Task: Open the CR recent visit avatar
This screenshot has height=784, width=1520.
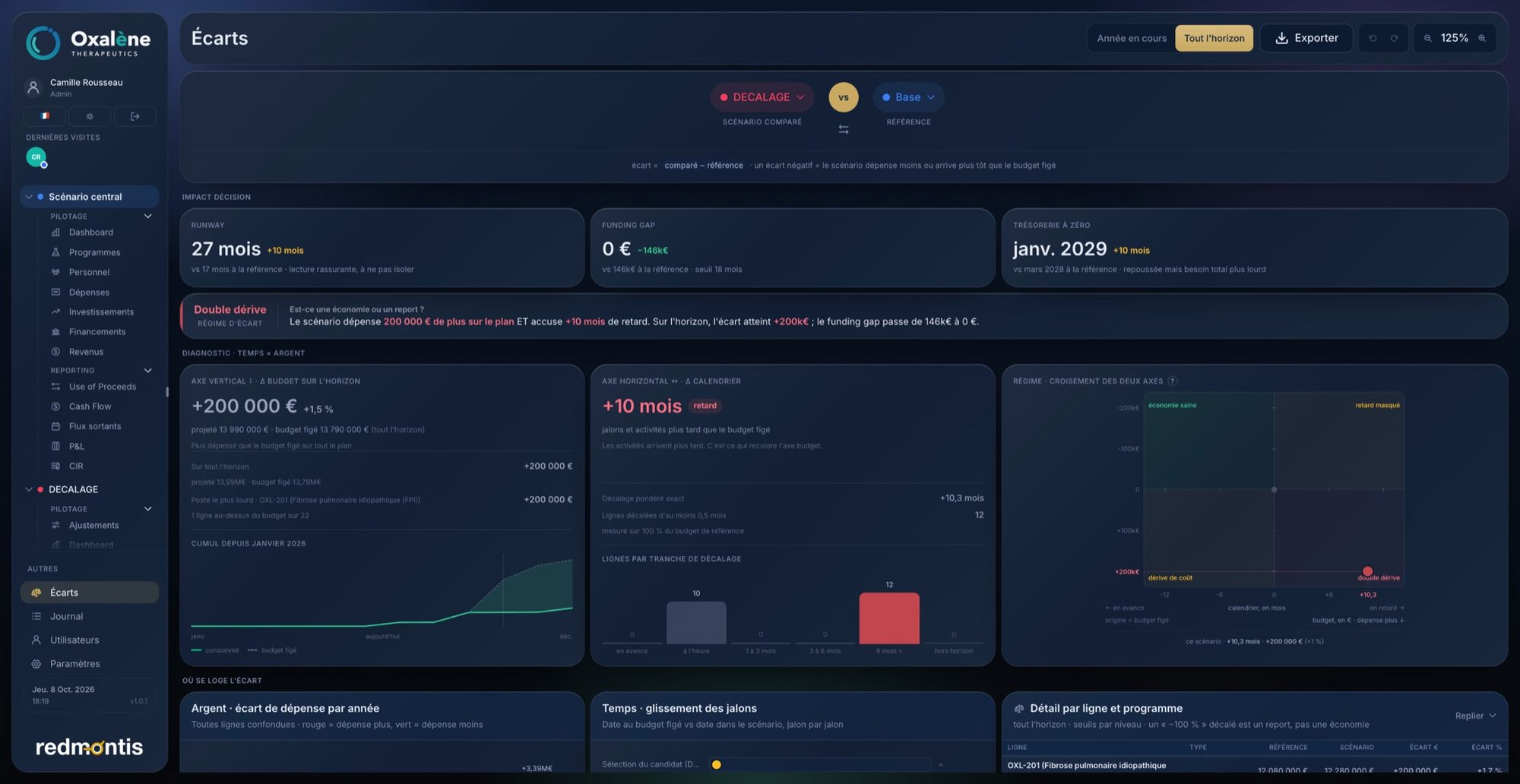Action: [36, 157]
